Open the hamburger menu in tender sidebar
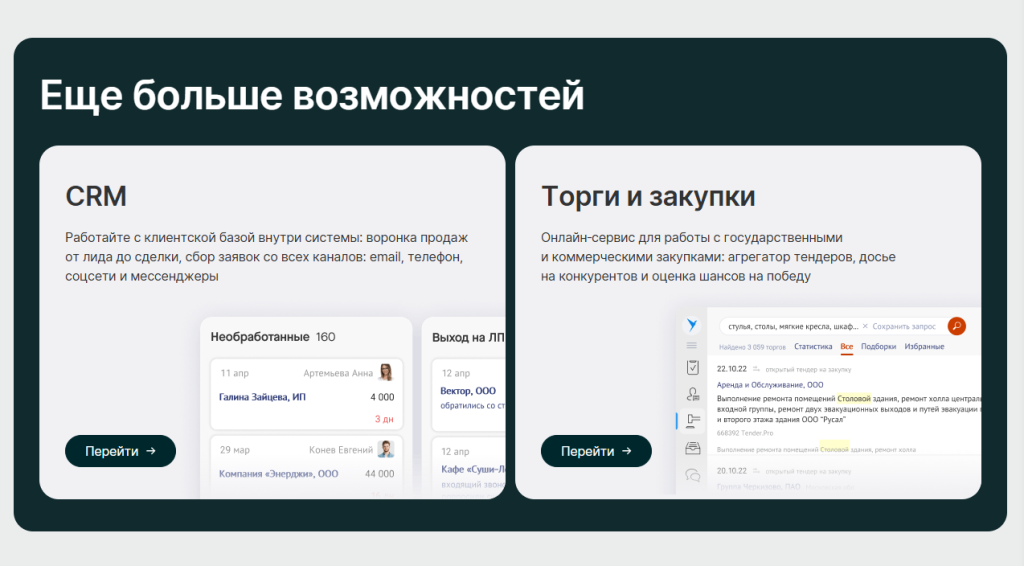Image resolution: width=1024 pixels, height=566 pixels. pos(692,346)
